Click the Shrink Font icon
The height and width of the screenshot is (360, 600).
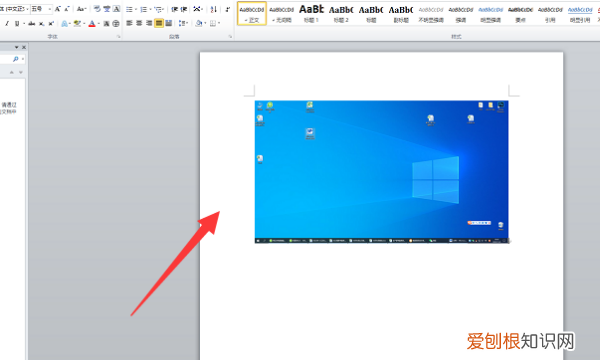67,9
